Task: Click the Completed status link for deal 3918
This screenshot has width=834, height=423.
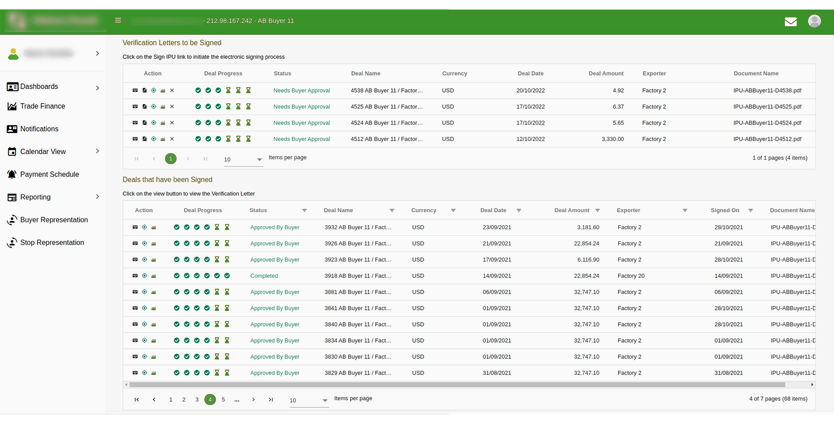Action: pos(264,276)
